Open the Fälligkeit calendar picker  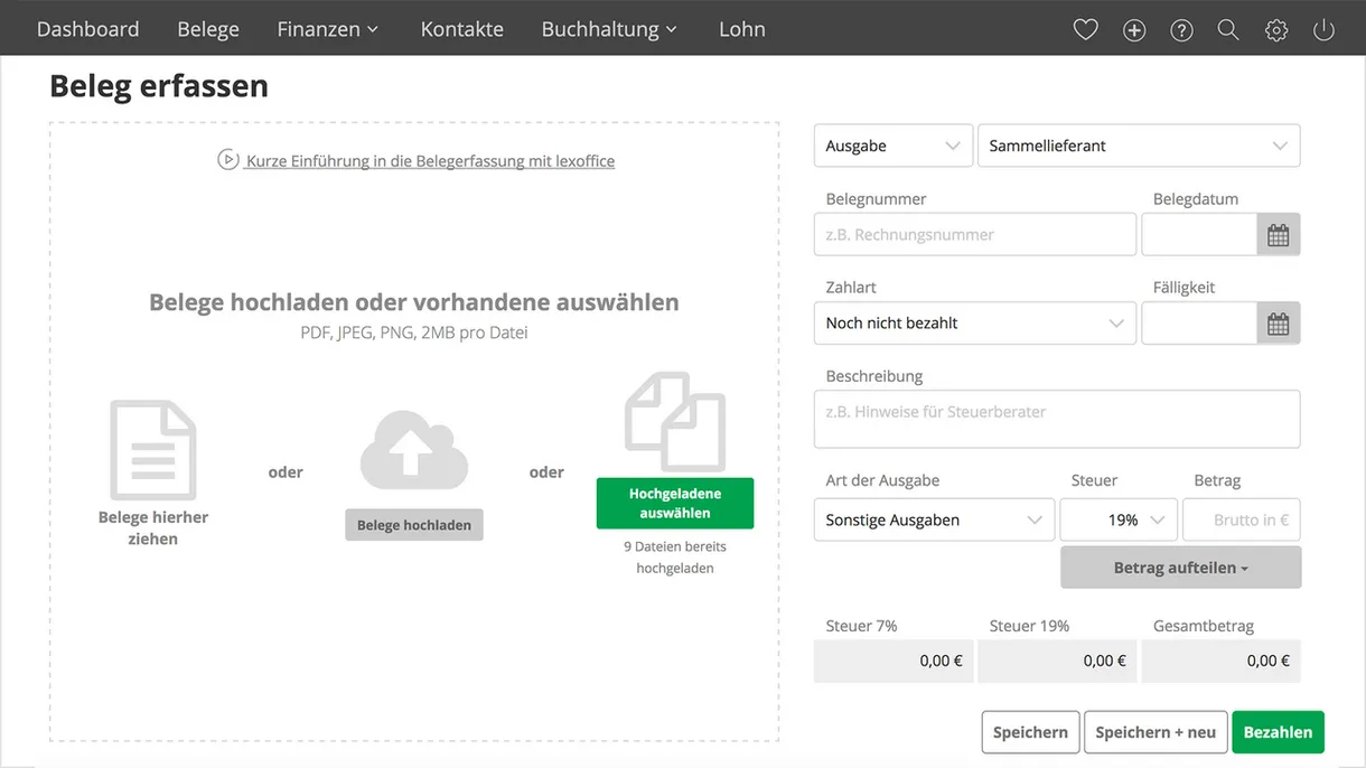pos(1278,323)
